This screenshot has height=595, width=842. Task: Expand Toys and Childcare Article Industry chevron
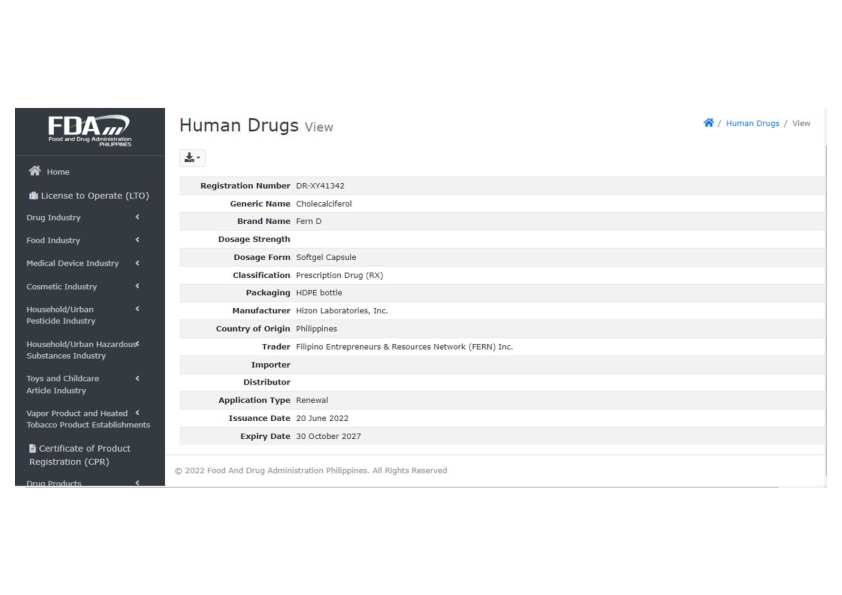tap(137, 379)
